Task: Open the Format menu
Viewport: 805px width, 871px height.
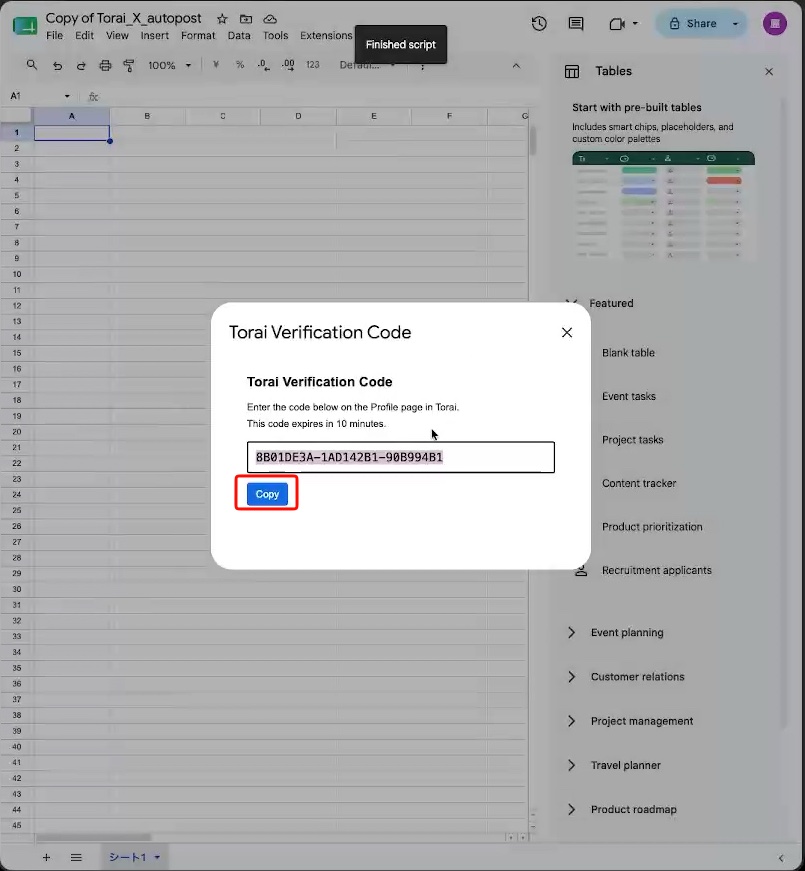Action: (x=198, y=36)
